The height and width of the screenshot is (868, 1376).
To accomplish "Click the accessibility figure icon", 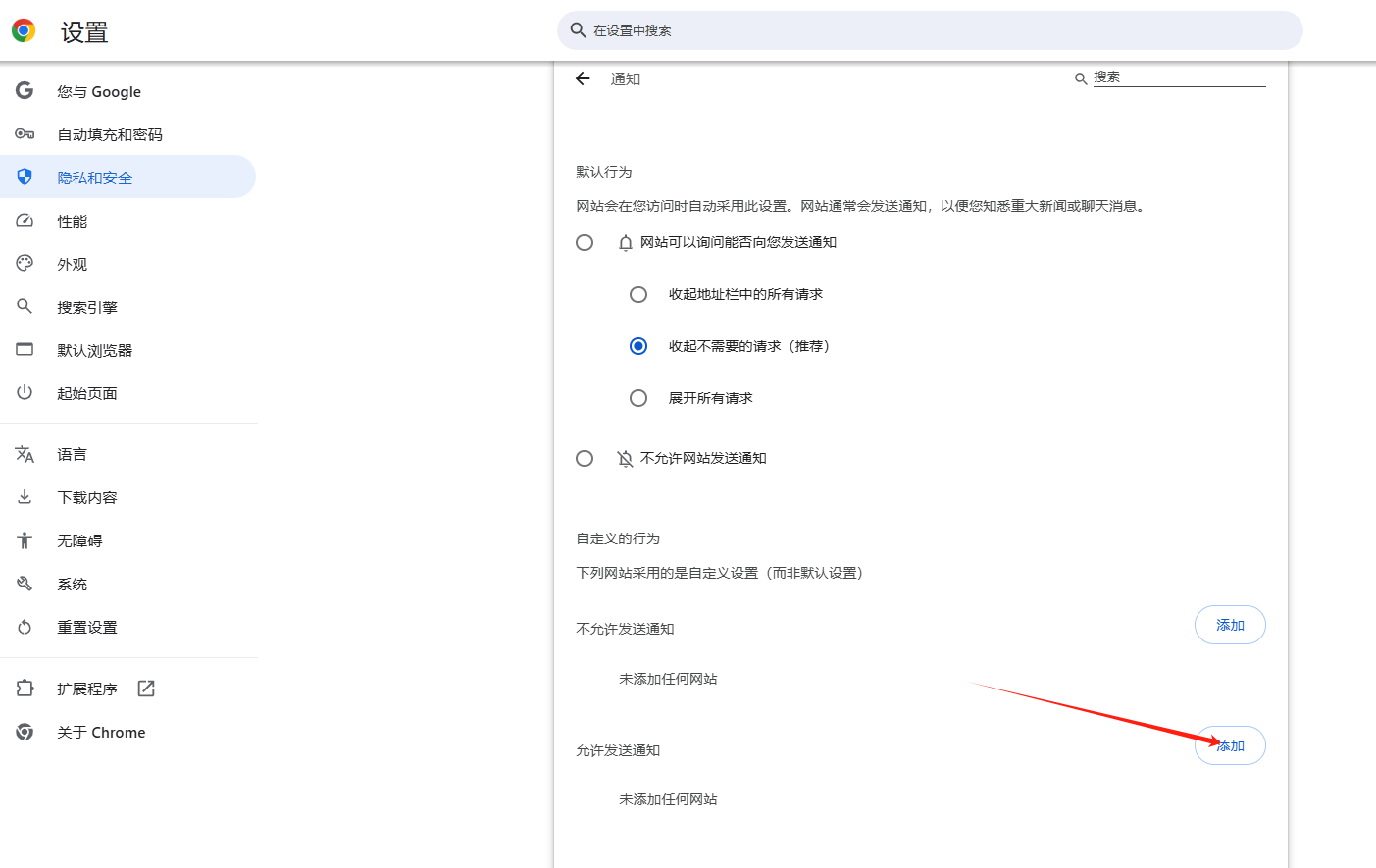I will click(x=25, y=540).
